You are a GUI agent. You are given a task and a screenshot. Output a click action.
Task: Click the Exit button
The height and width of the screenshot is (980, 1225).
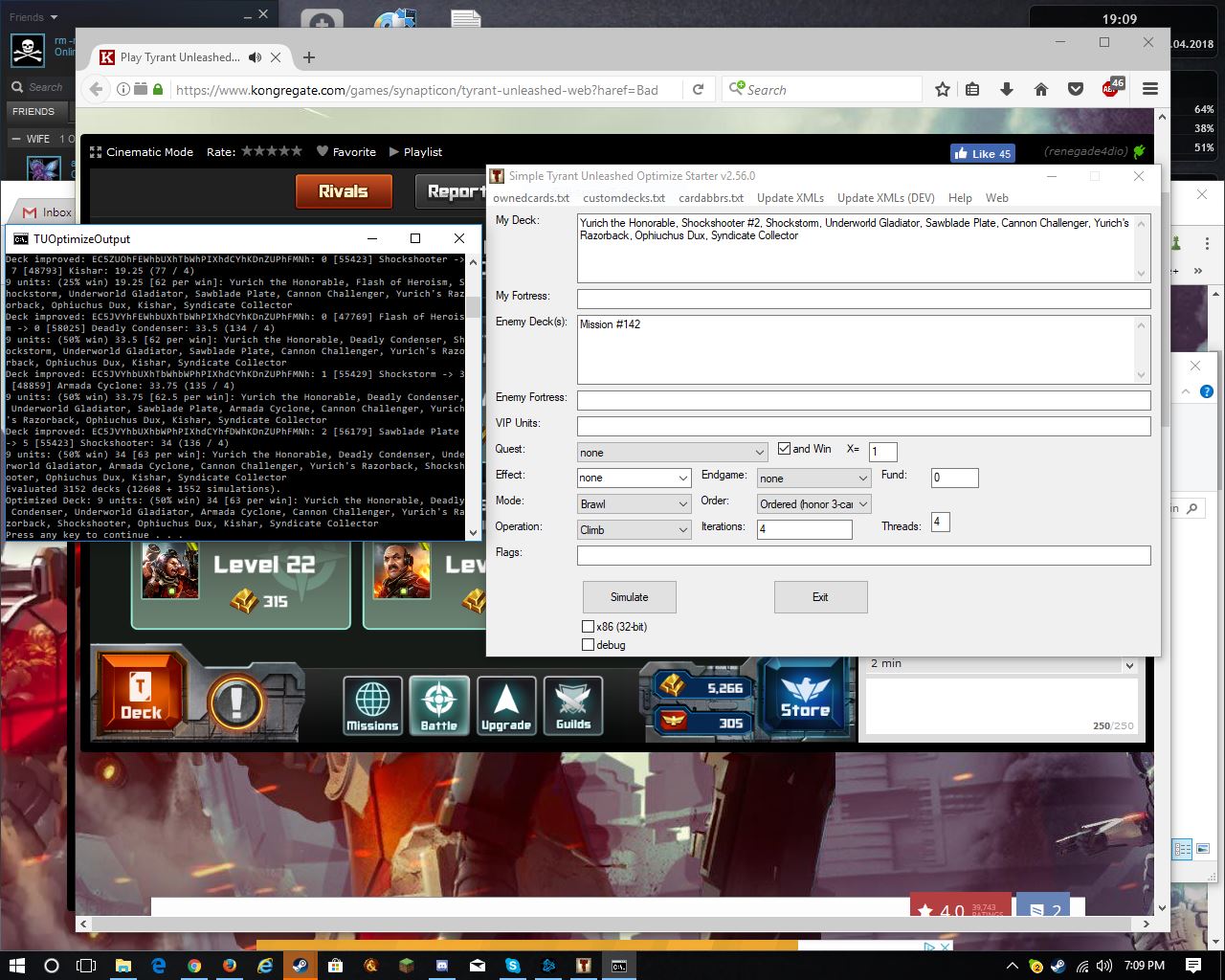point(820,597)
